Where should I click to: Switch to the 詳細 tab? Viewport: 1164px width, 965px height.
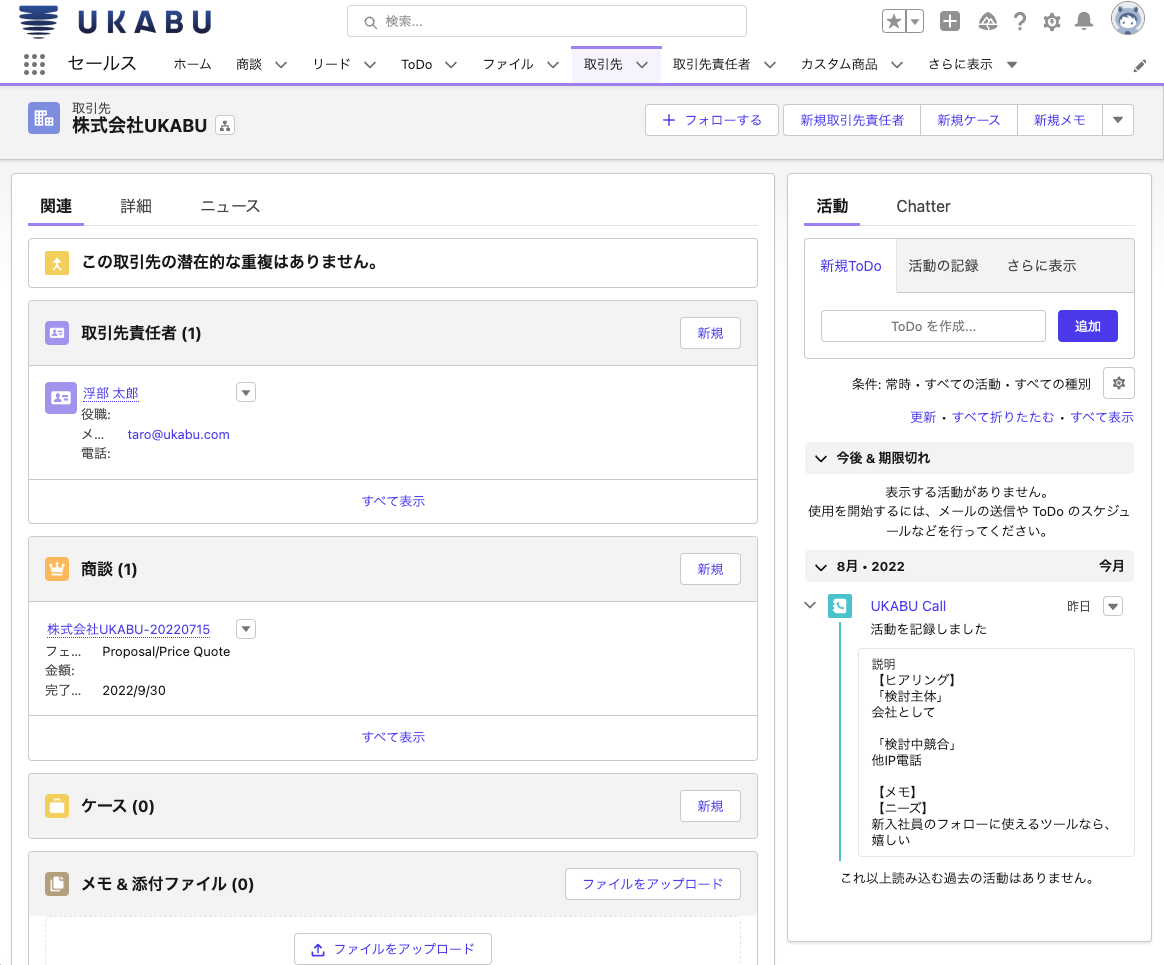click(136, 206)
